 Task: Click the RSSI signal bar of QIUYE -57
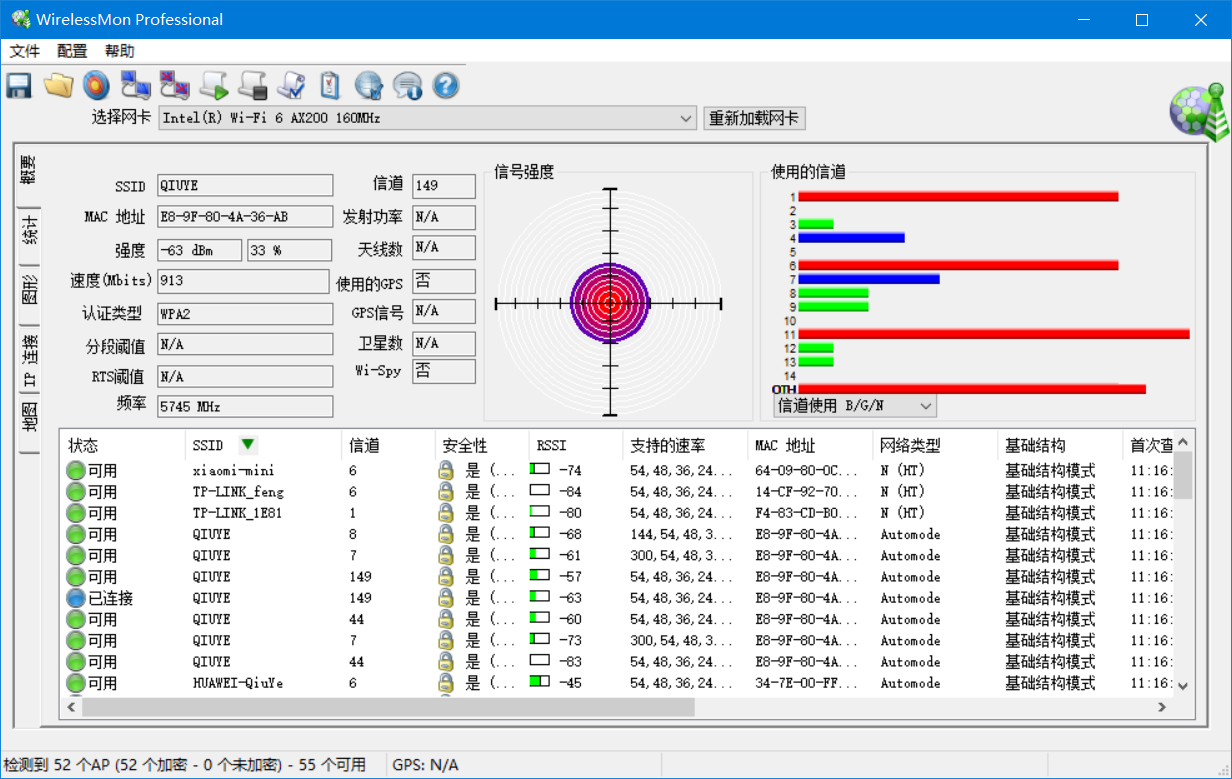tap(540, 576)
